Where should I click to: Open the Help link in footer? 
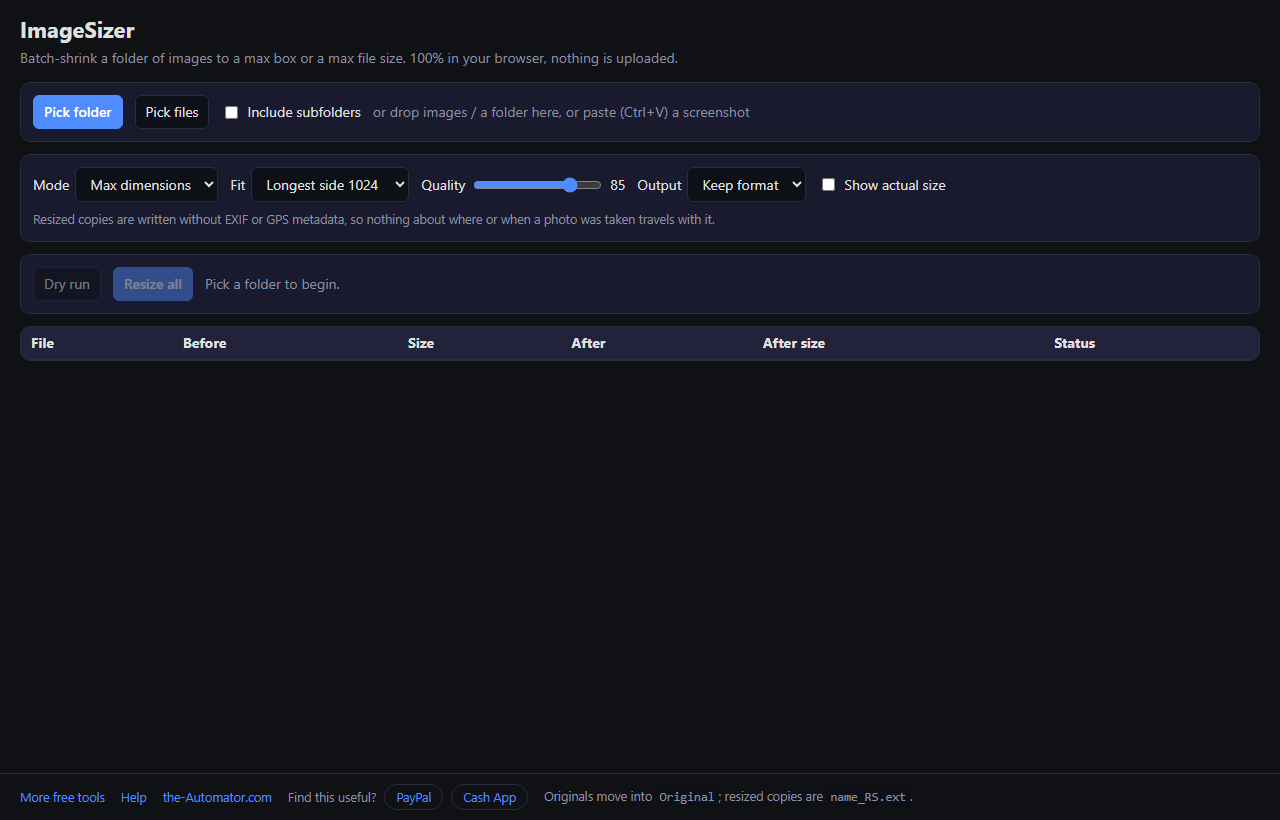pos(134,797)
